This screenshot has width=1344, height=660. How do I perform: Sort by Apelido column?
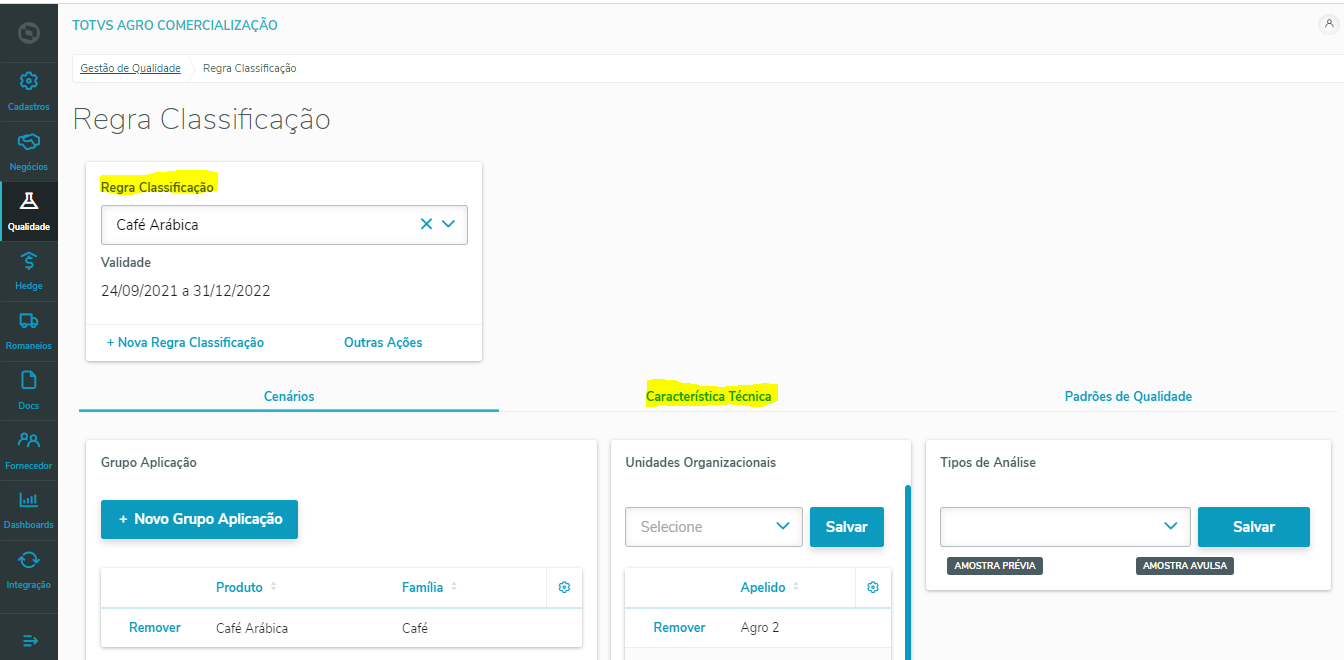769,587
